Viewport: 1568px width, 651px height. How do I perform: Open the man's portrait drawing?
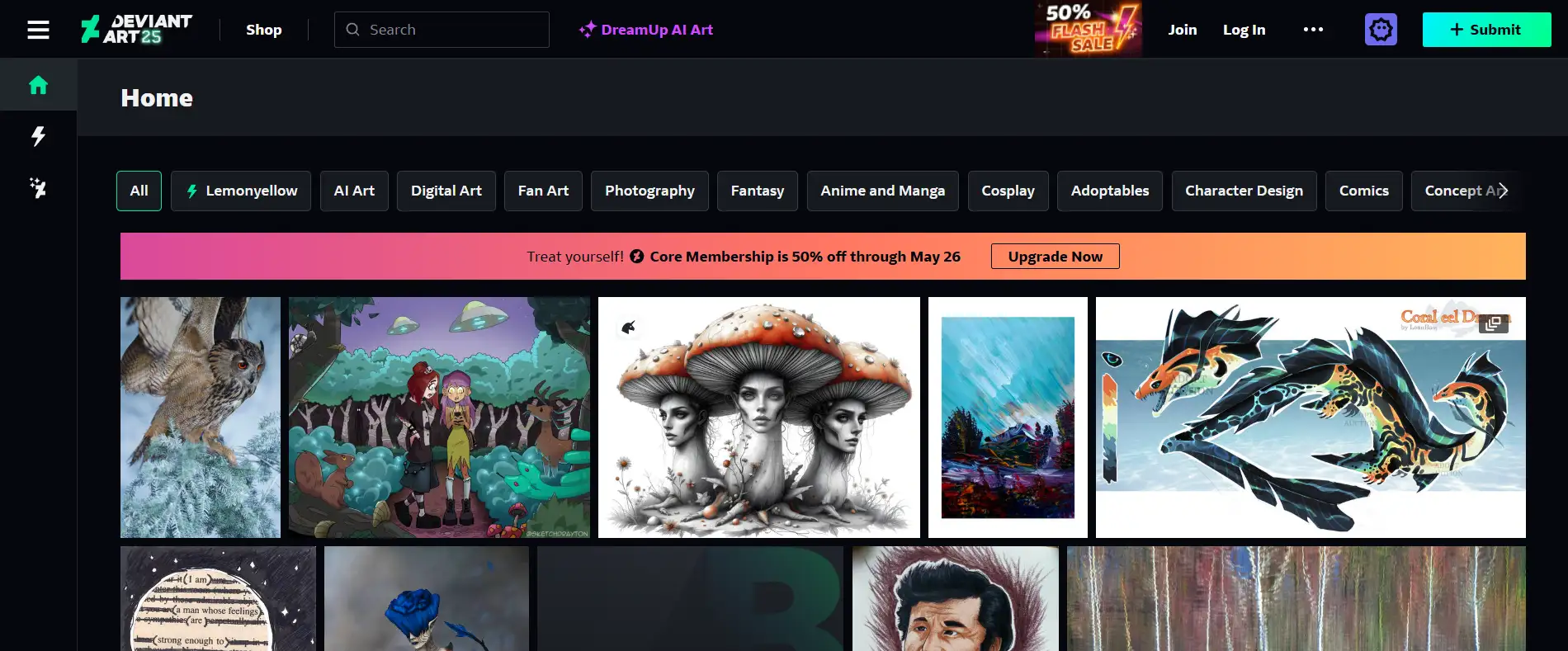click(x=956, y=599)
